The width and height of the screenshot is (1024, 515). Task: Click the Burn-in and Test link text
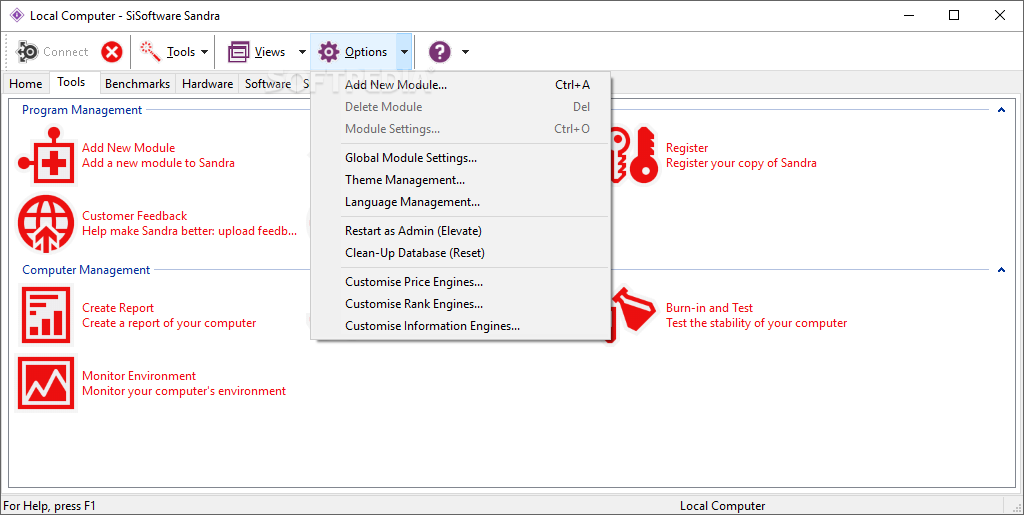709,308
